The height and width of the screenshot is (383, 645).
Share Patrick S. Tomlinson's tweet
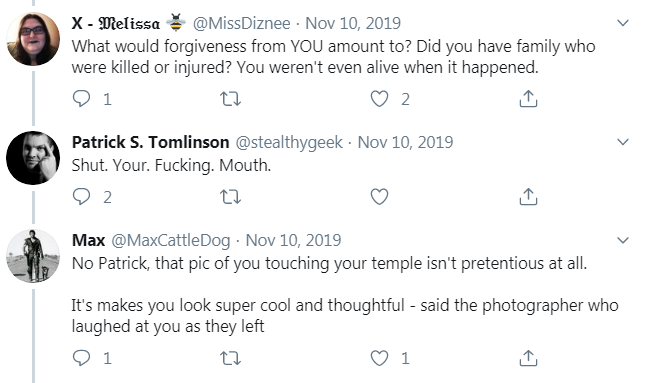click(528, 196)
